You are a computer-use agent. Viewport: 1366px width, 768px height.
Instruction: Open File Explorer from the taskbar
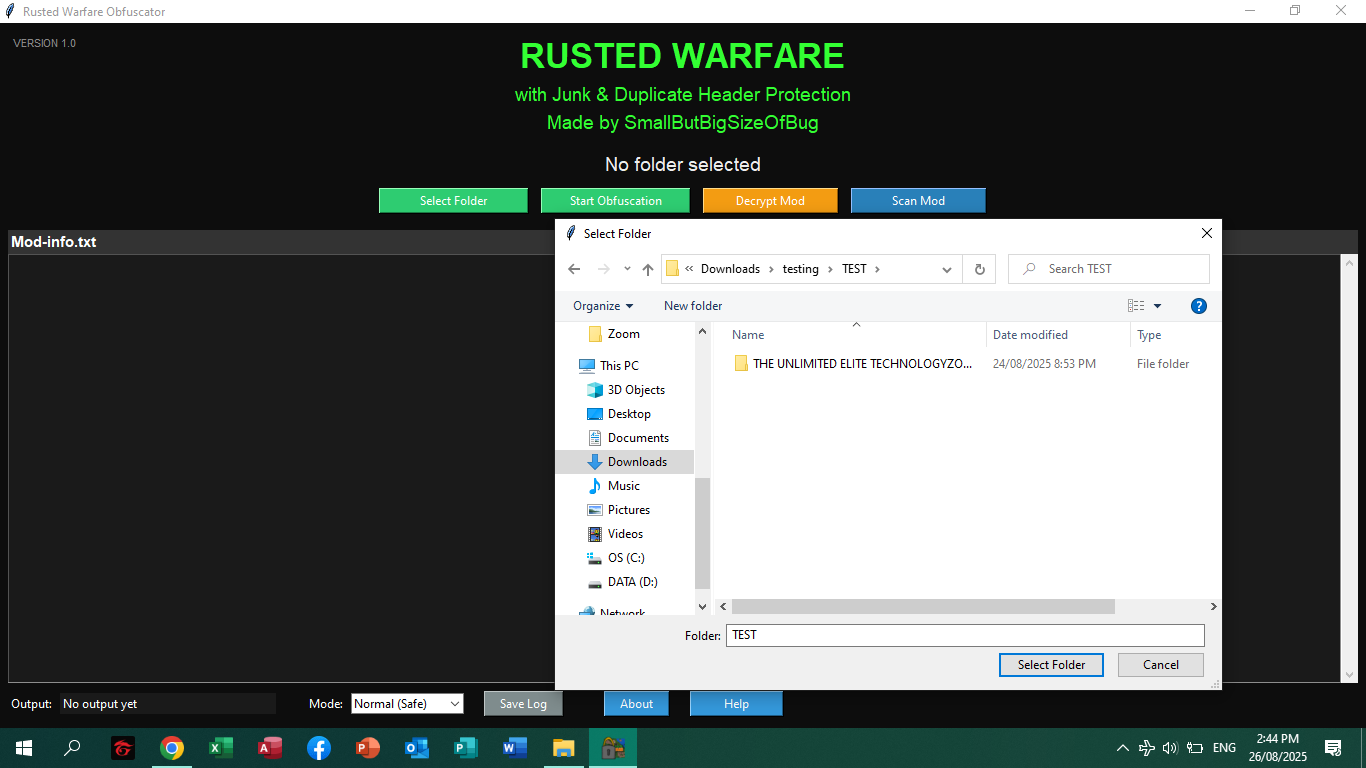pyautogui.click(x=564, y=748)
